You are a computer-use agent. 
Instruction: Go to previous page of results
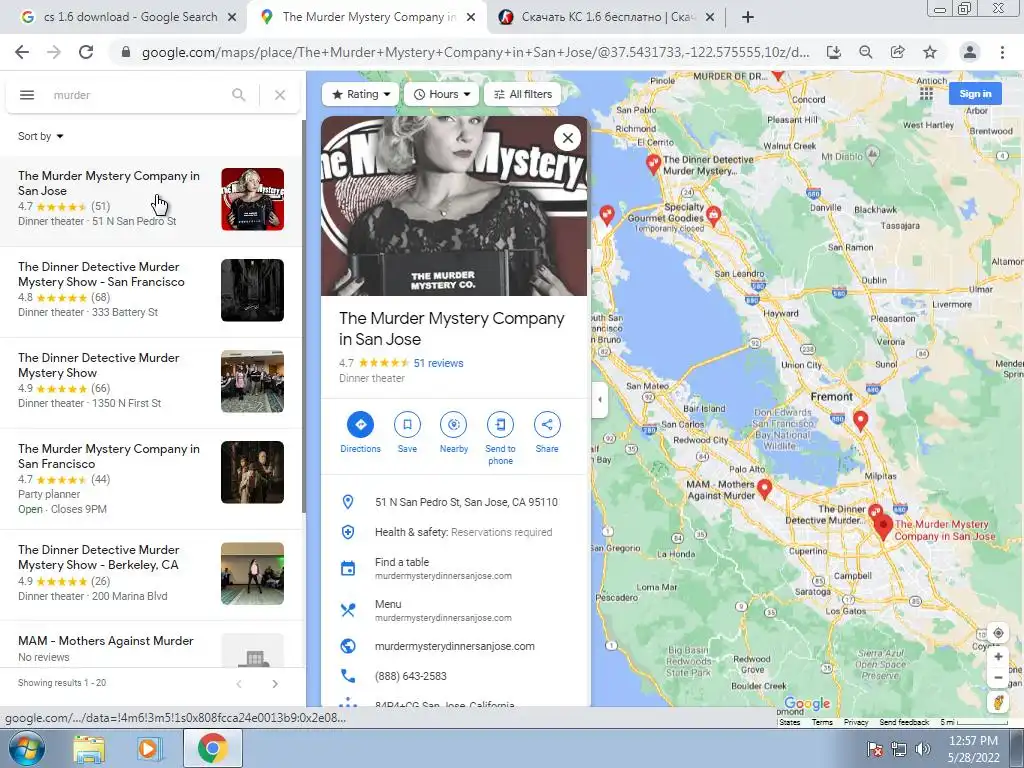239,684
